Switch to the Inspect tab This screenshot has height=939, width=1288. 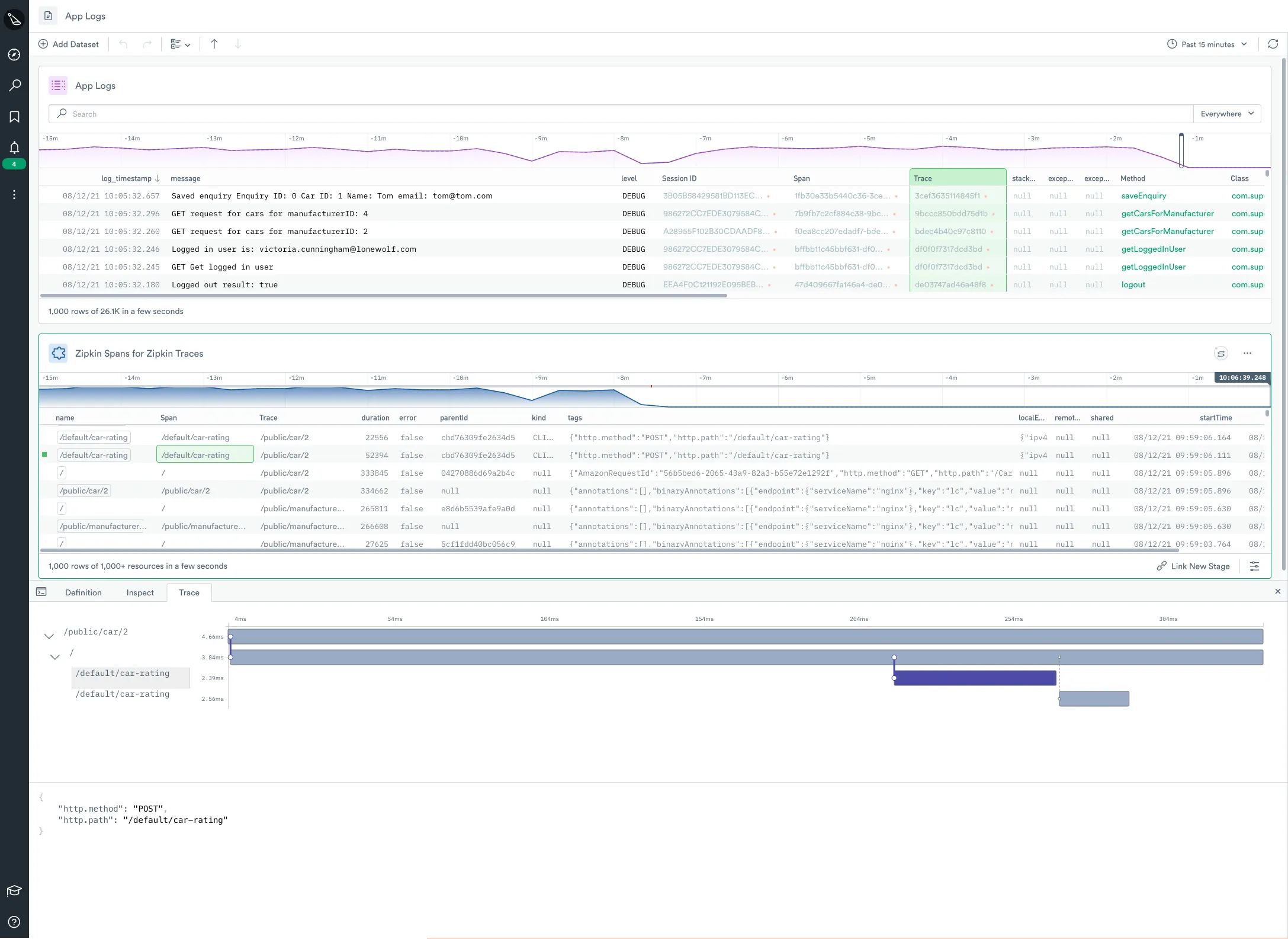point(140,592)
